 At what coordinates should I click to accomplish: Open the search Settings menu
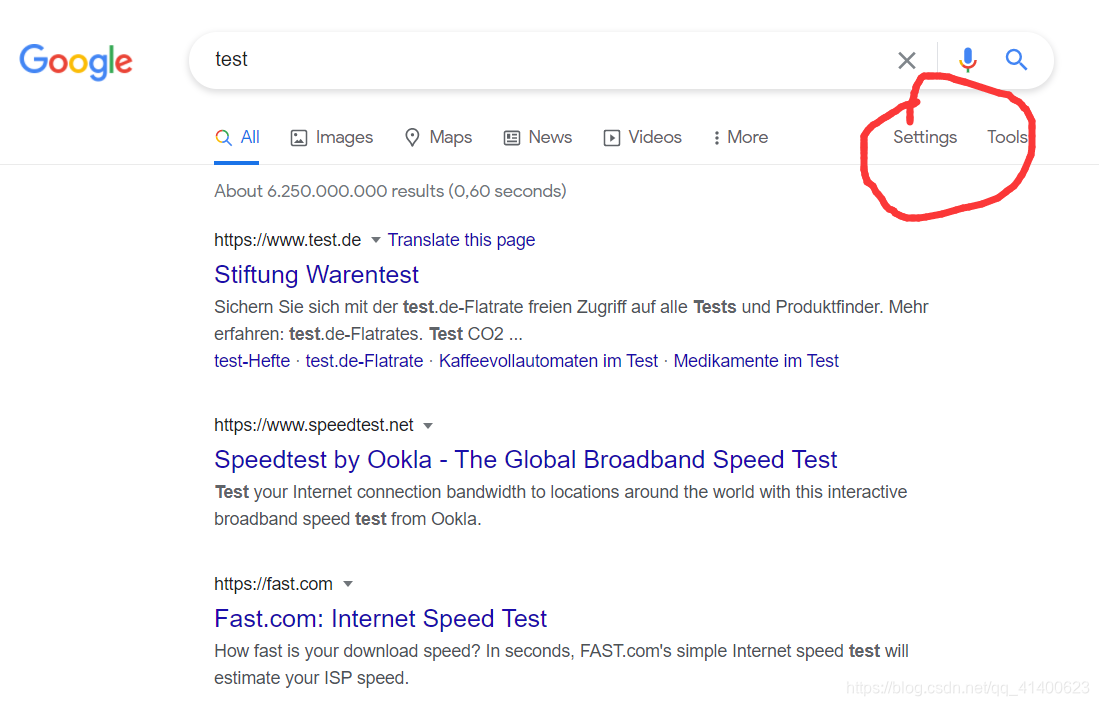click(x=924, y=137)
